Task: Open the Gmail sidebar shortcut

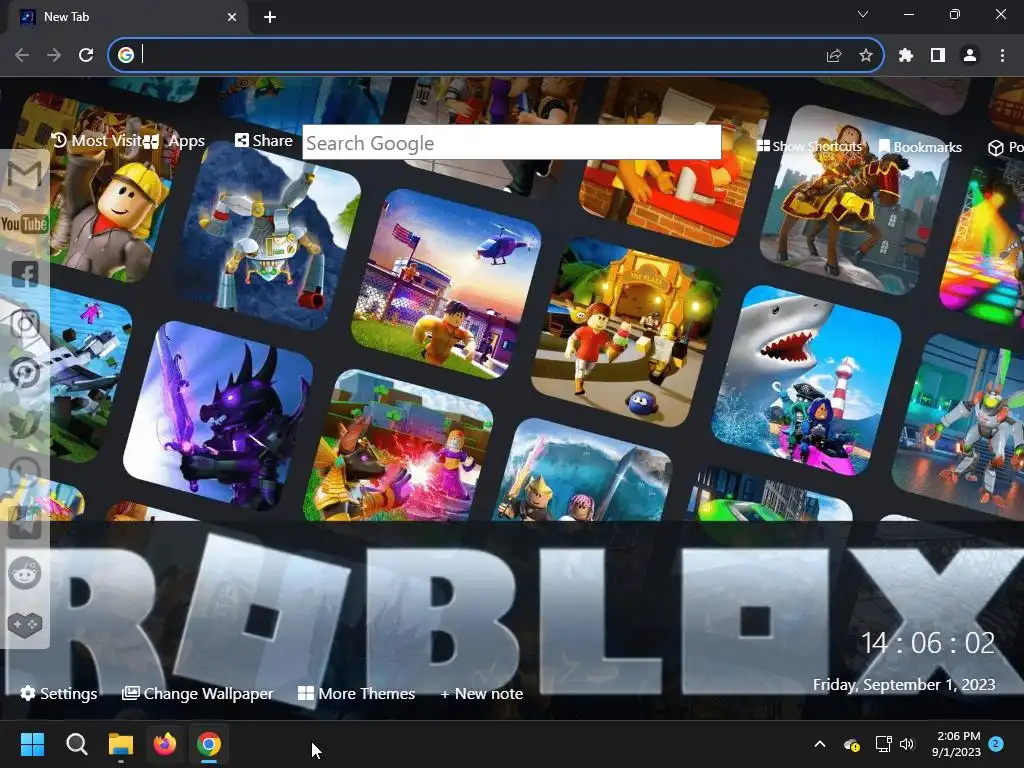Action: (x=25, y=174)
